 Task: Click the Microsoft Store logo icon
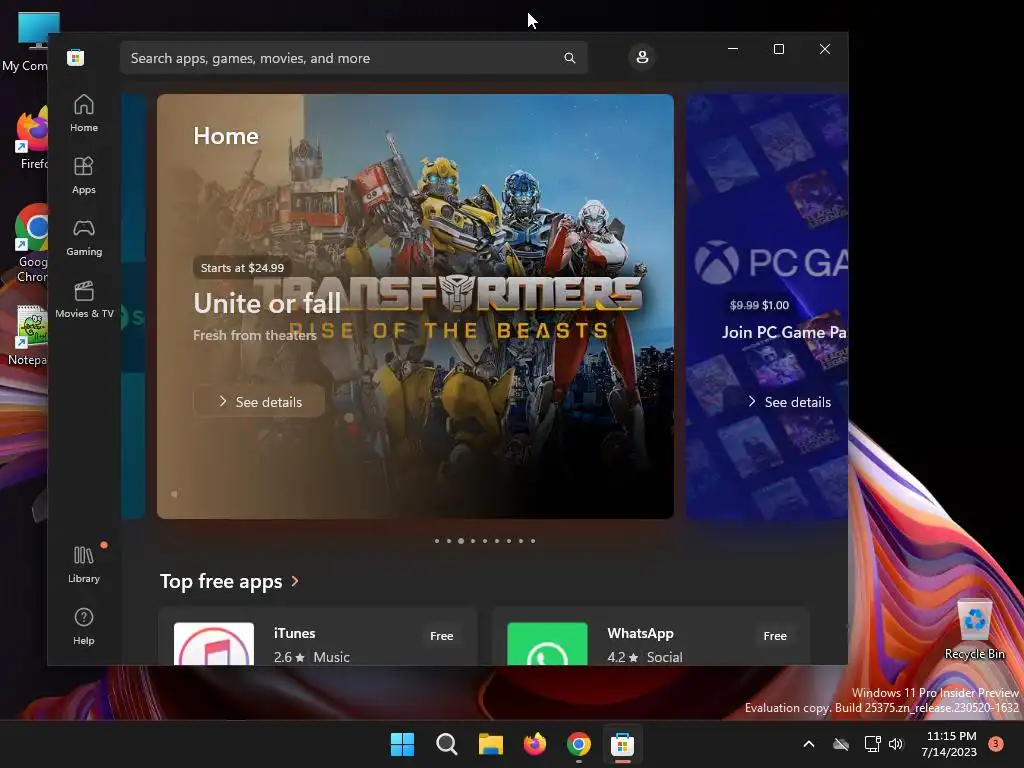coord(76,57)
